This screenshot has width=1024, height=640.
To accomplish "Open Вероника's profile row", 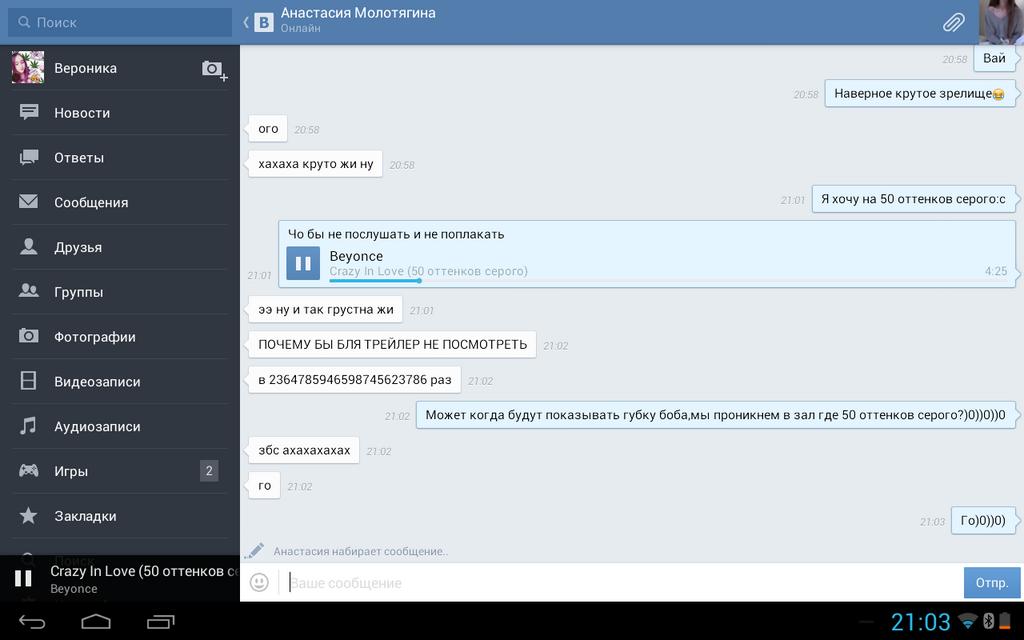I will pos(120,67).
